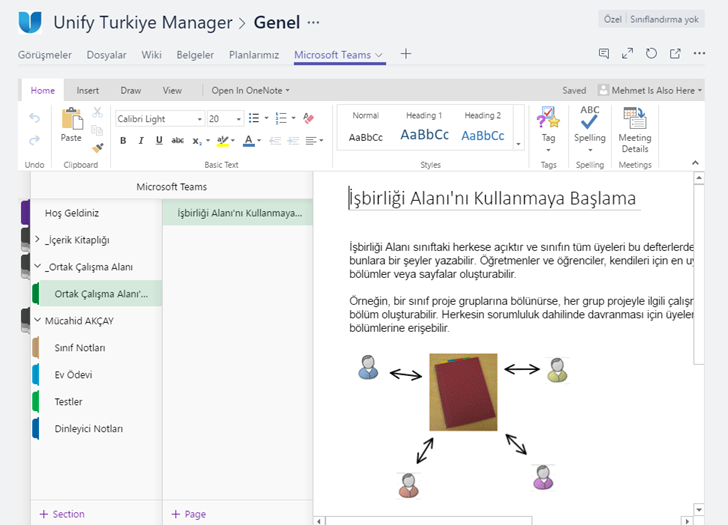The width and height of the screenshot is (728, 525).
Task: Apply yellow text highlight color
Action: click(223, 141)
